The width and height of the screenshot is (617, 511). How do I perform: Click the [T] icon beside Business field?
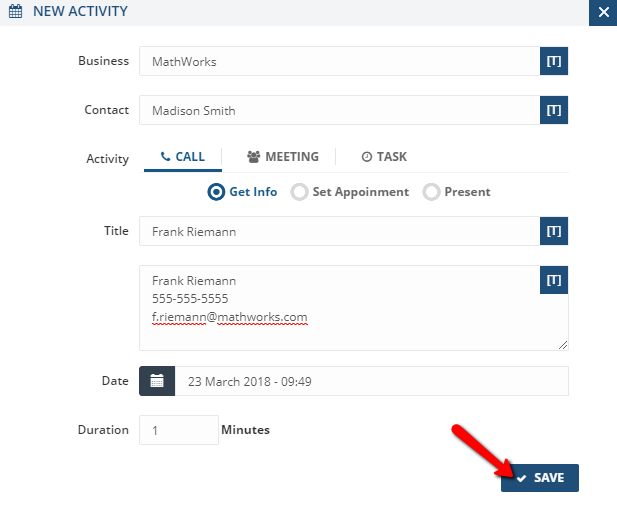coord(554,61)
